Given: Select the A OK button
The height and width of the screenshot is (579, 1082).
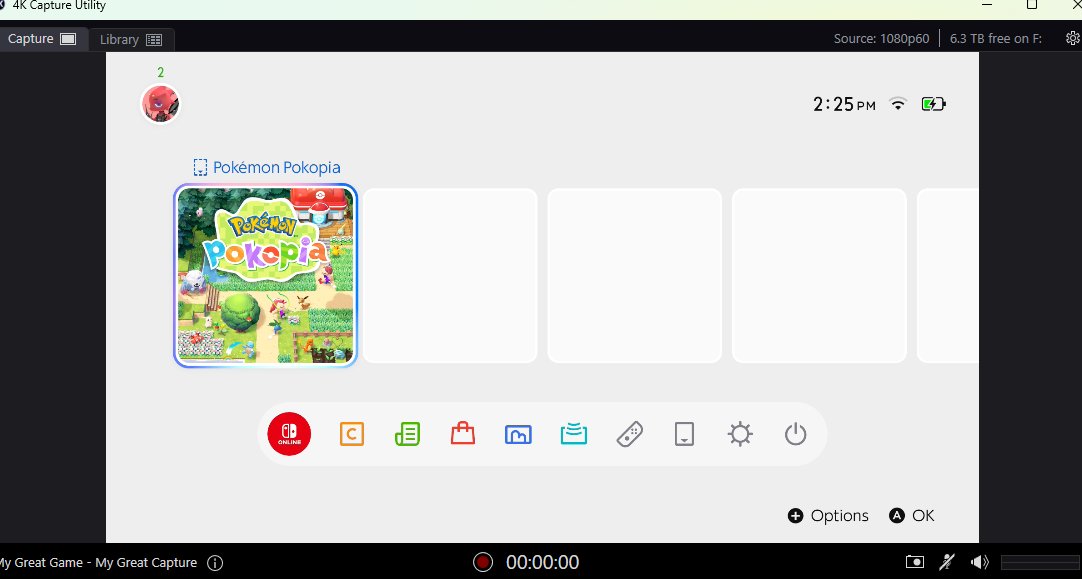Looking at the screenshot, I should [x=912, y=516].
